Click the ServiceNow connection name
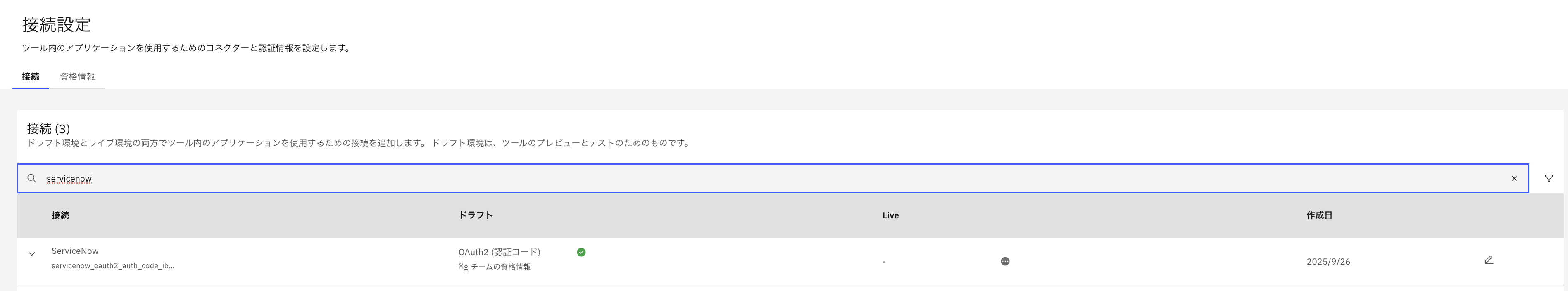 point(75,250)
